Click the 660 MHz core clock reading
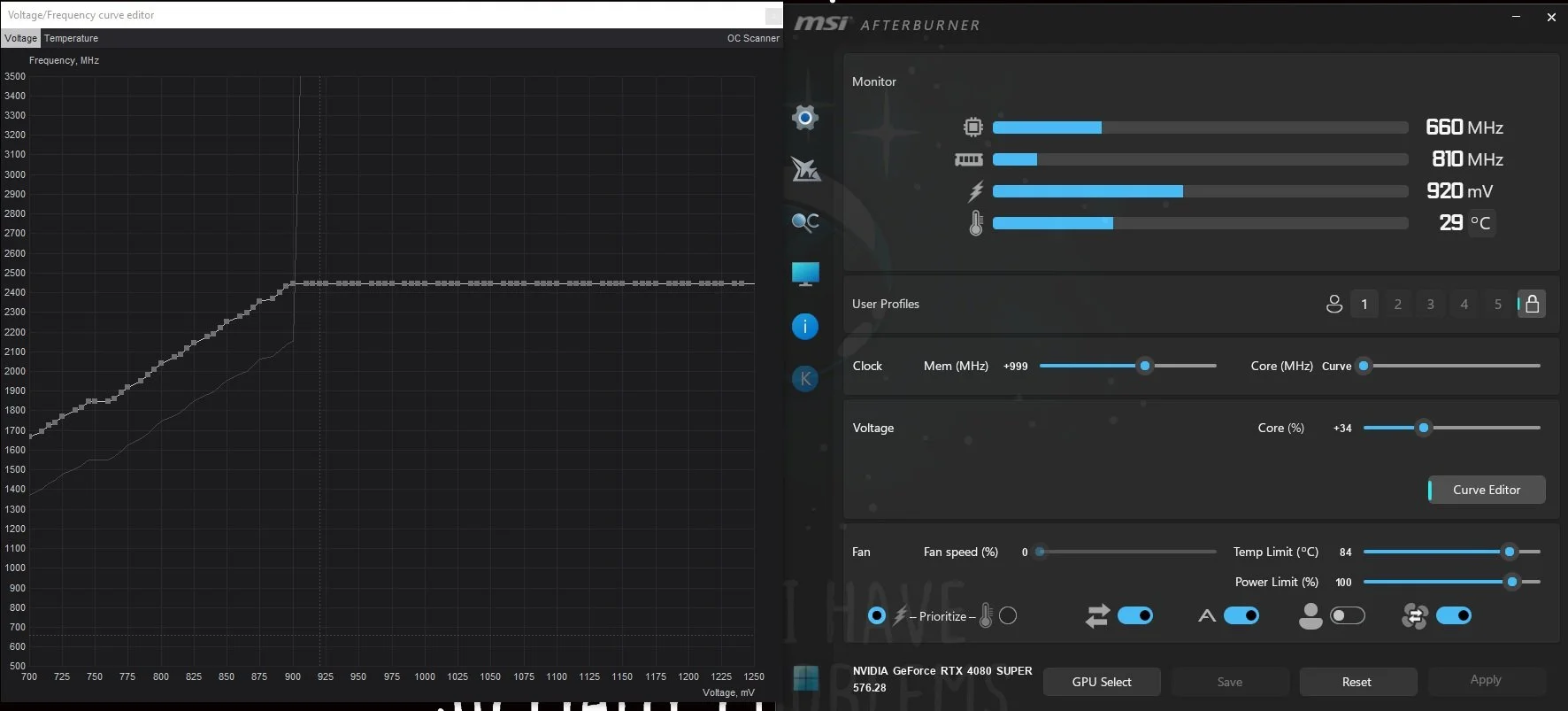Viewport: 1568px width, 711px height. 1464,128
